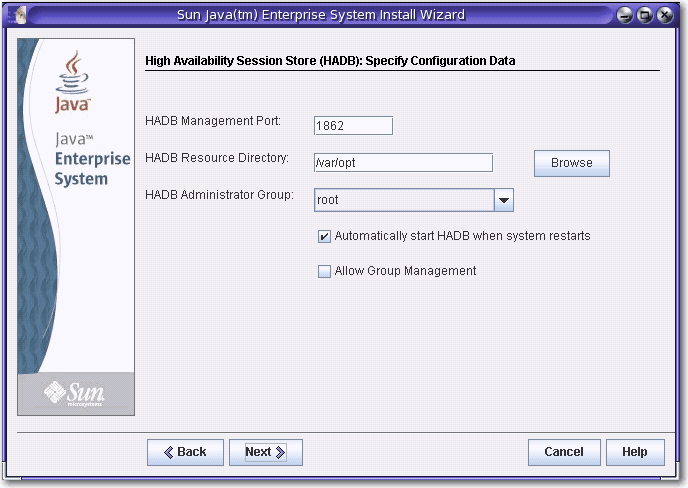The width and height of the screenshot is (688, 488).
Task: Maximize the Install Wizard window
Action: tap(645, 15)
